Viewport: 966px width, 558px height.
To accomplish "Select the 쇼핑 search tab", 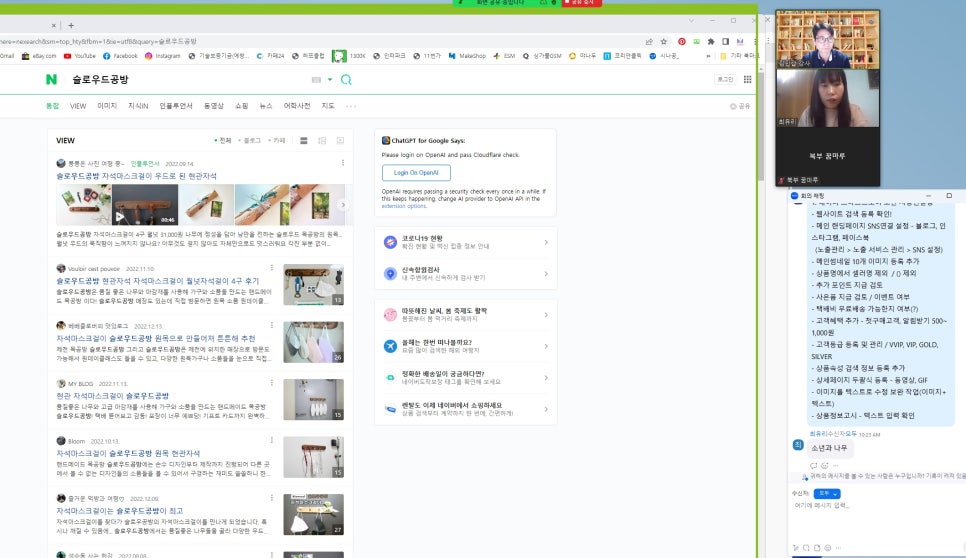I will pyautogui.click(x=242, y=106).
